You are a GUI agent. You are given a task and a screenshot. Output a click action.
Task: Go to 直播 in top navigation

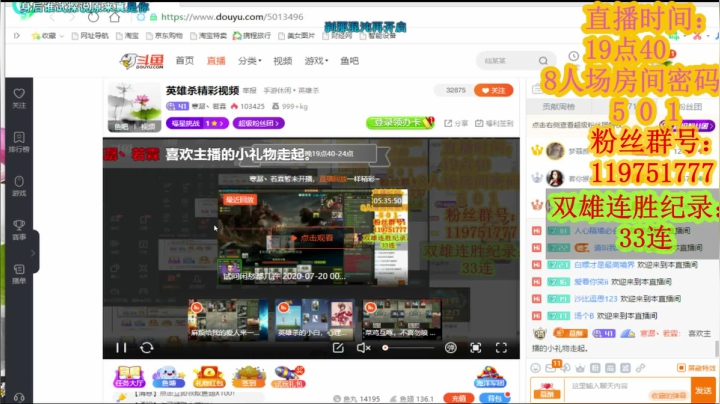(216, 61)
